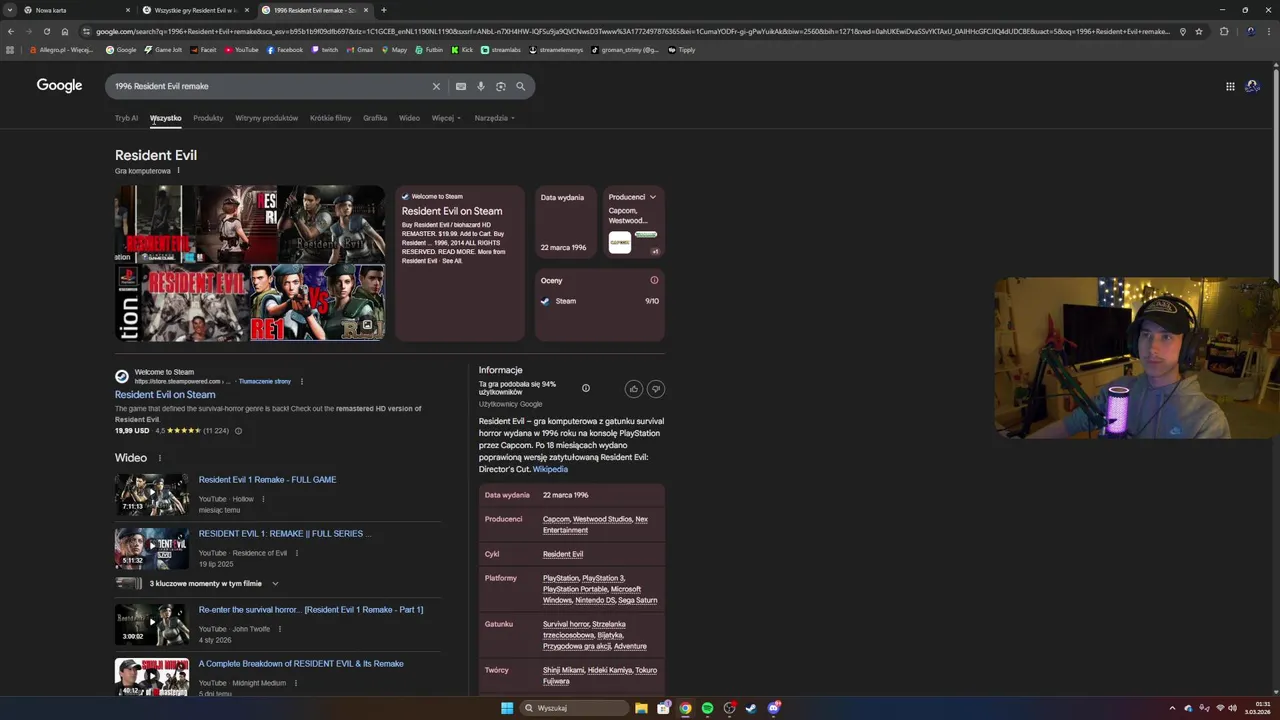The height and width of the screenshot is (720, 1280).
Task: Open the YouTube bookmark
Action: (242, 49)
